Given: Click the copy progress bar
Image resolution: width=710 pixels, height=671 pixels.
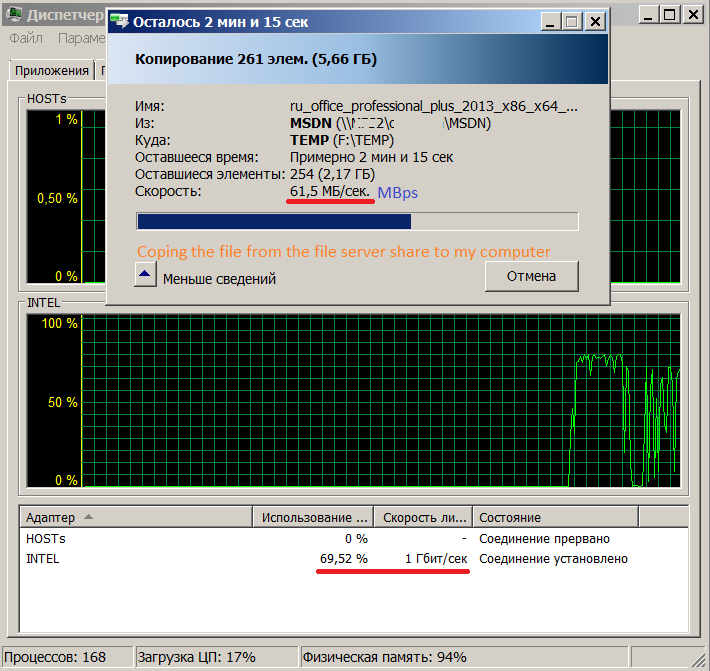Looking at the screenshot, I should [357, 221].
